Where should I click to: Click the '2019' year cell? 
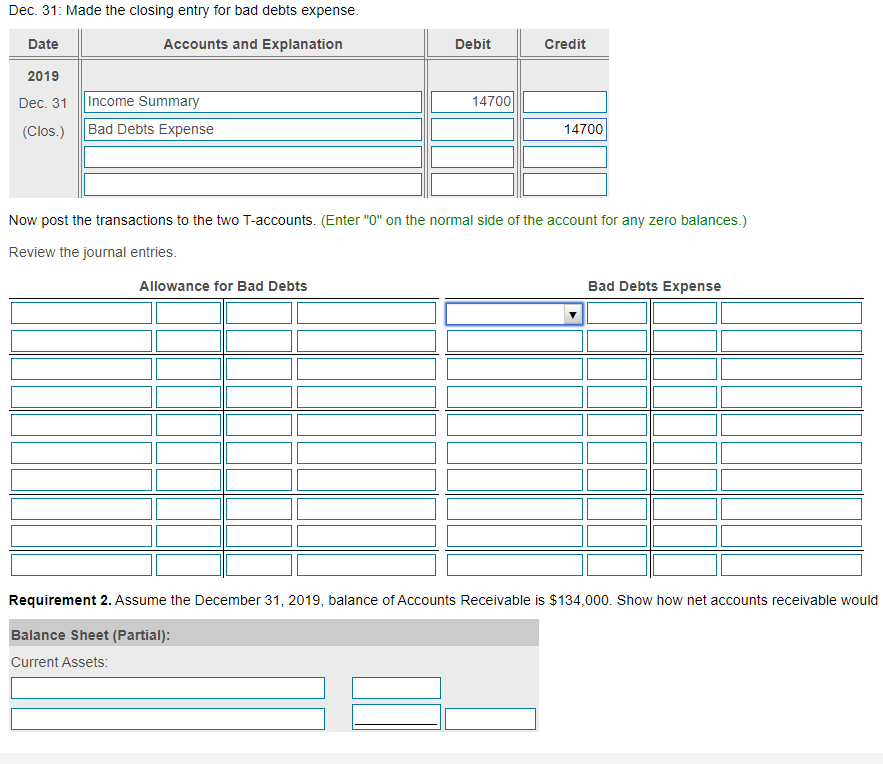click(x=43, y=76)
